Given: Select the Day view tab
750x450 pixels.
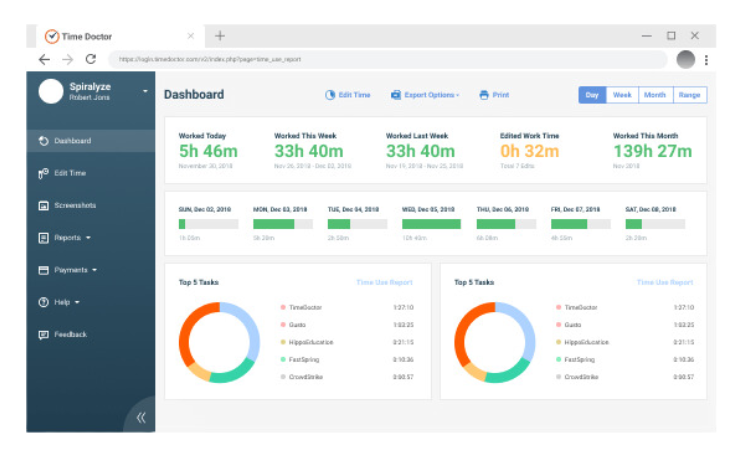Looking at the screenshot, I should (592, 95).
